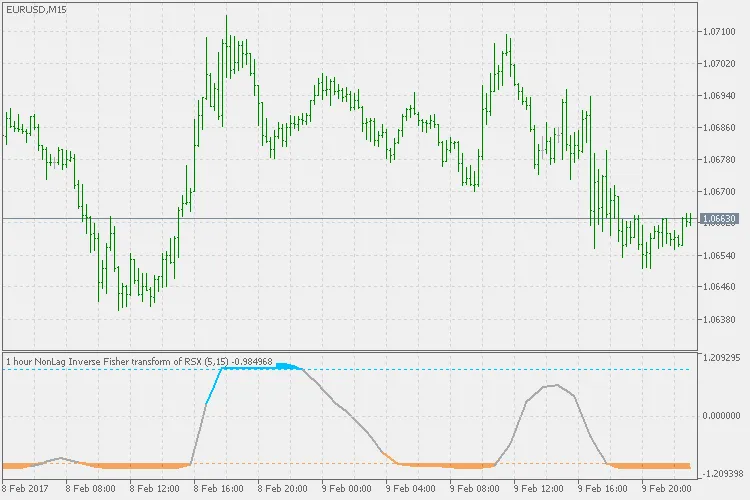Click the 1.07100 price axis label
The width and height of the screenshot is (750, 500).
720,32
